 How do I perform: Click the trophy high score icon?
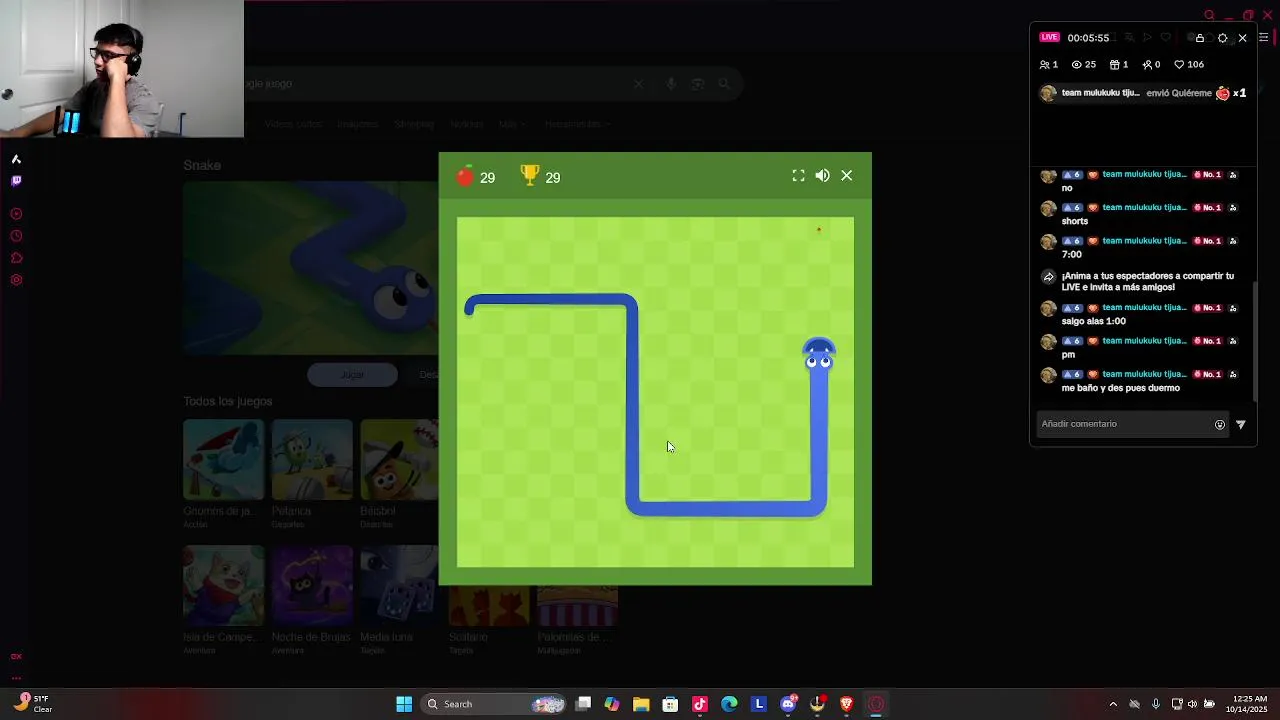pos(530,176)
